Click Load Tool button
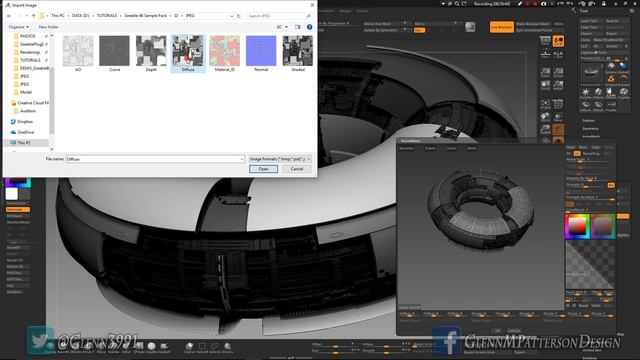 (592, 21)
